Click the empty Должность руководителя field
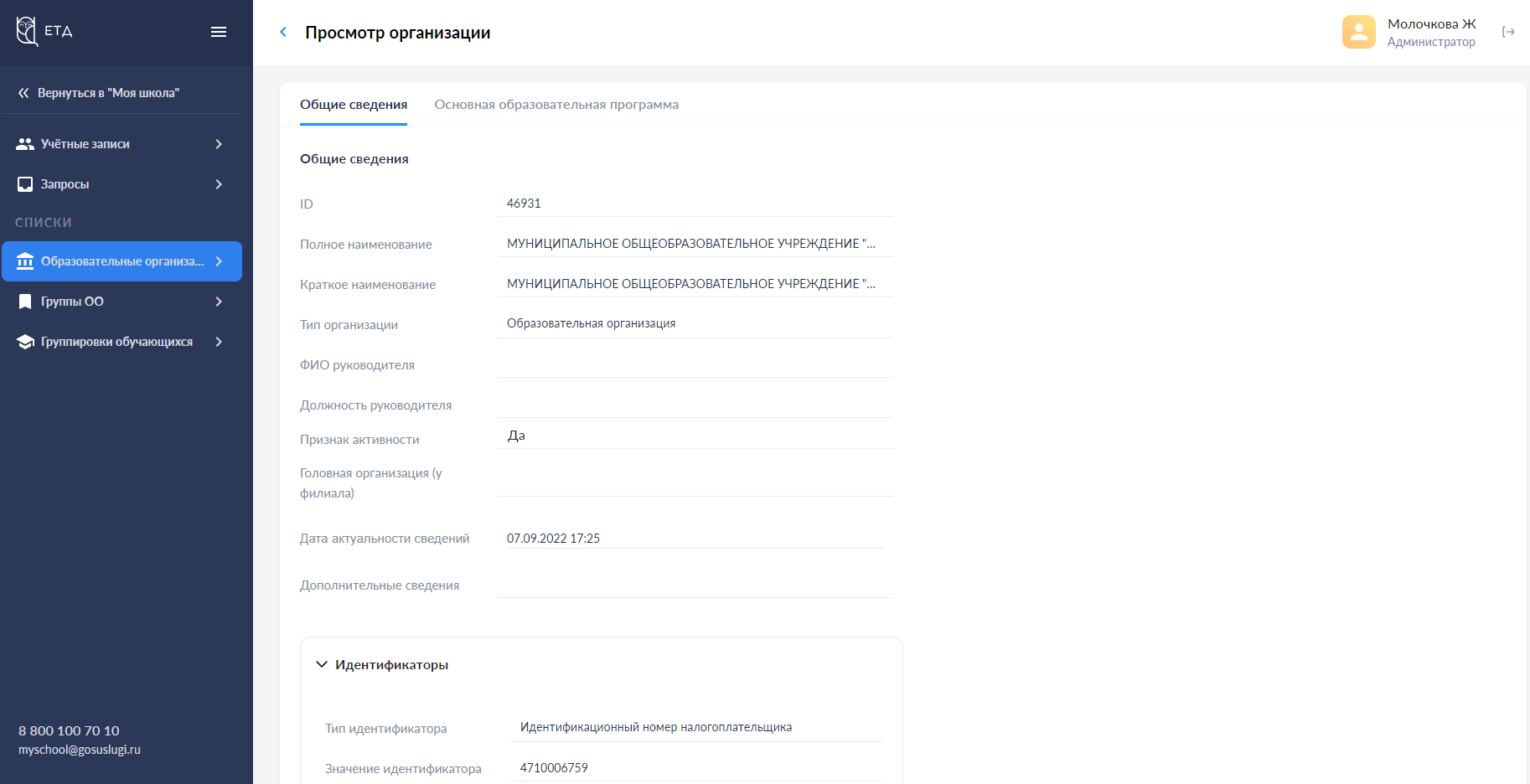 pos(695,405)
